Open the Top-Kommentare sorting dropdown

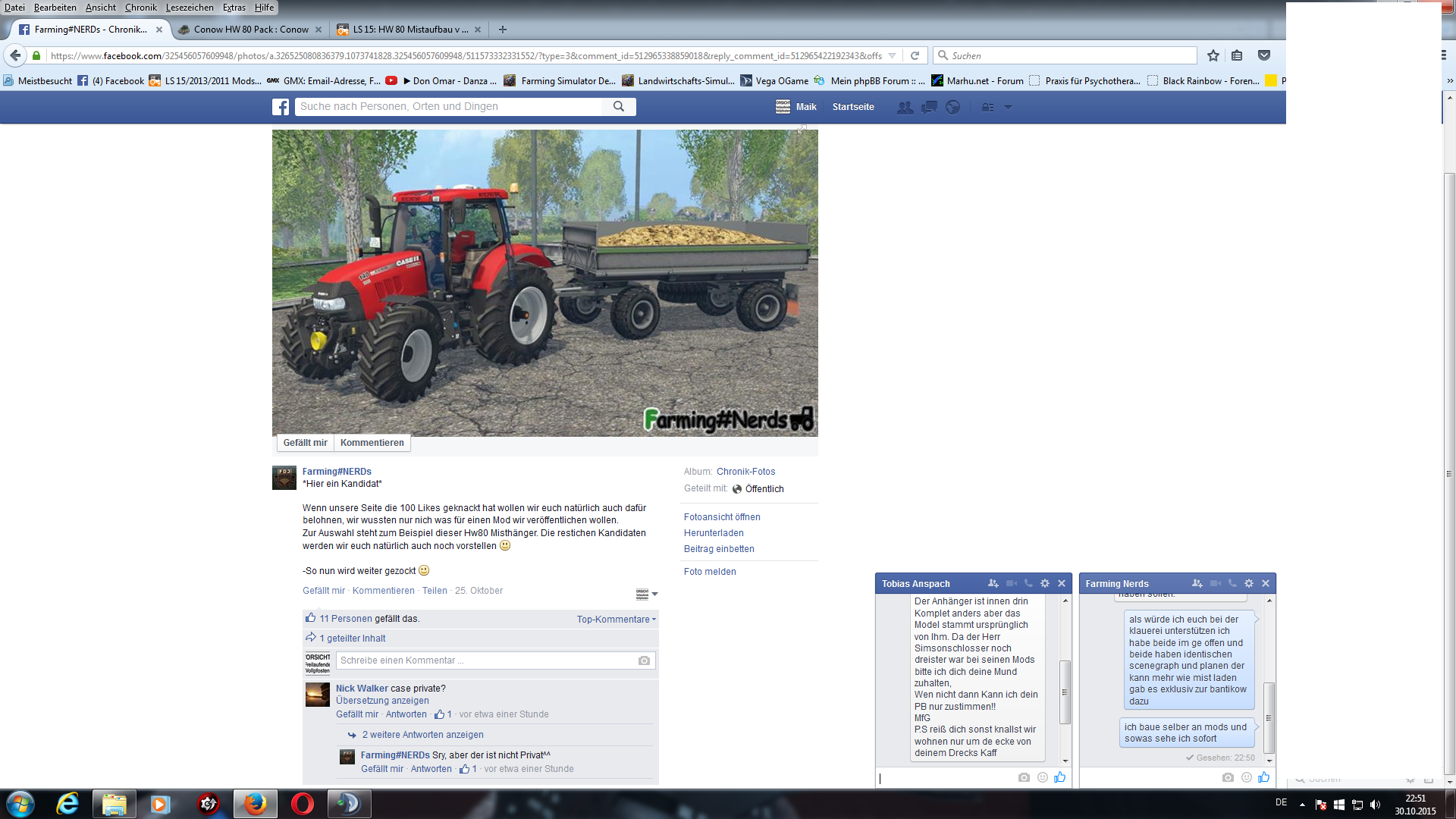click(617, 620)
